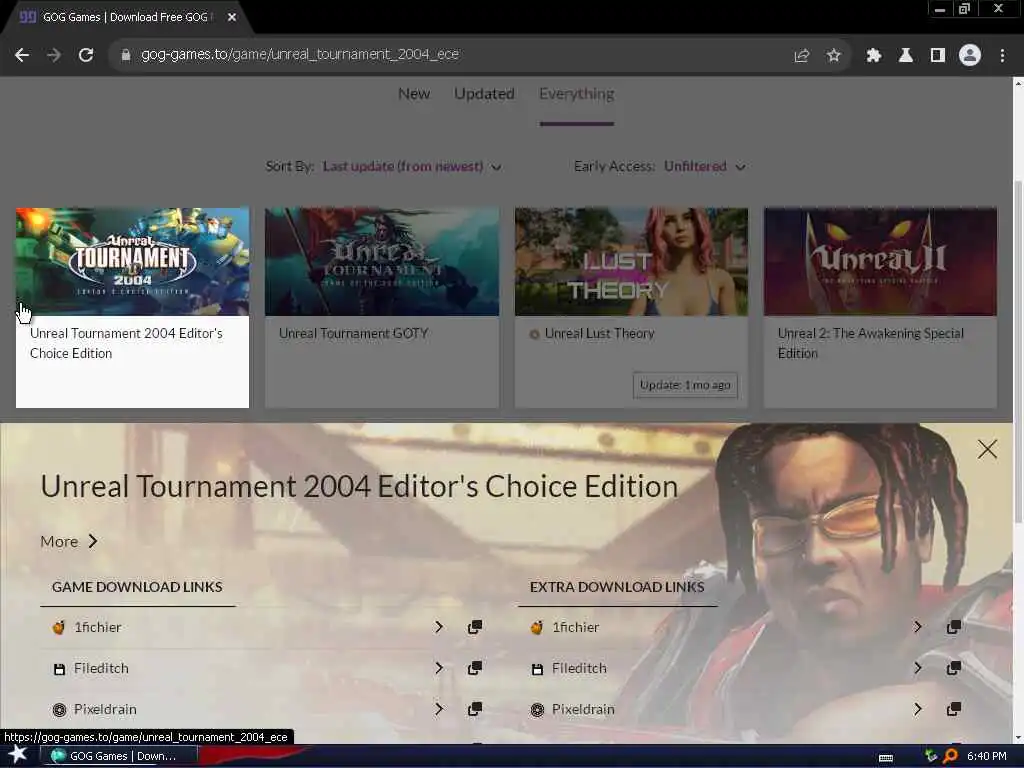1024x768 pixels.
Task: Go back using browser back arrow
Action: tap(22, 56)
